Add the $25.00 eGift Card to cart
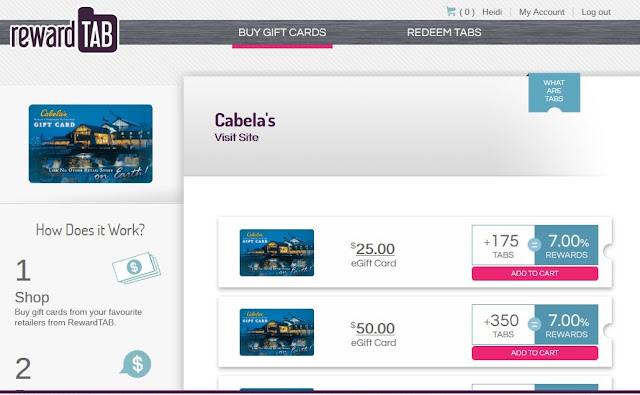The height and width of the screenshot is (395, 640). point(535,273)
